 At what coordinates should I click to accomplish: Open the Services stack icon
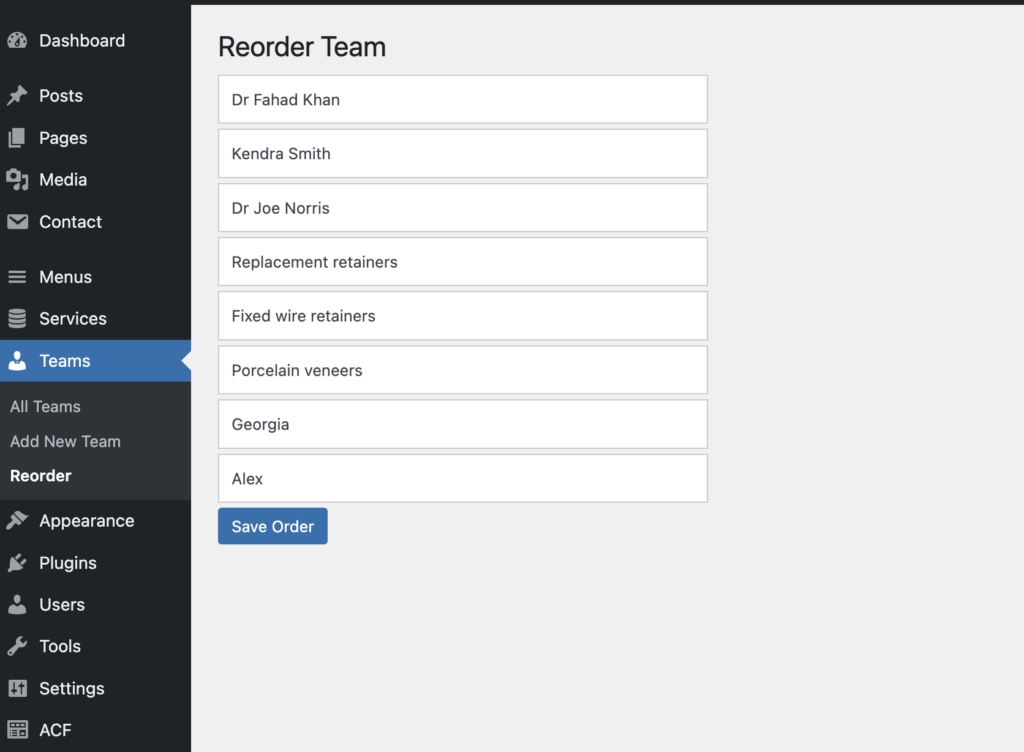(17, 318)
